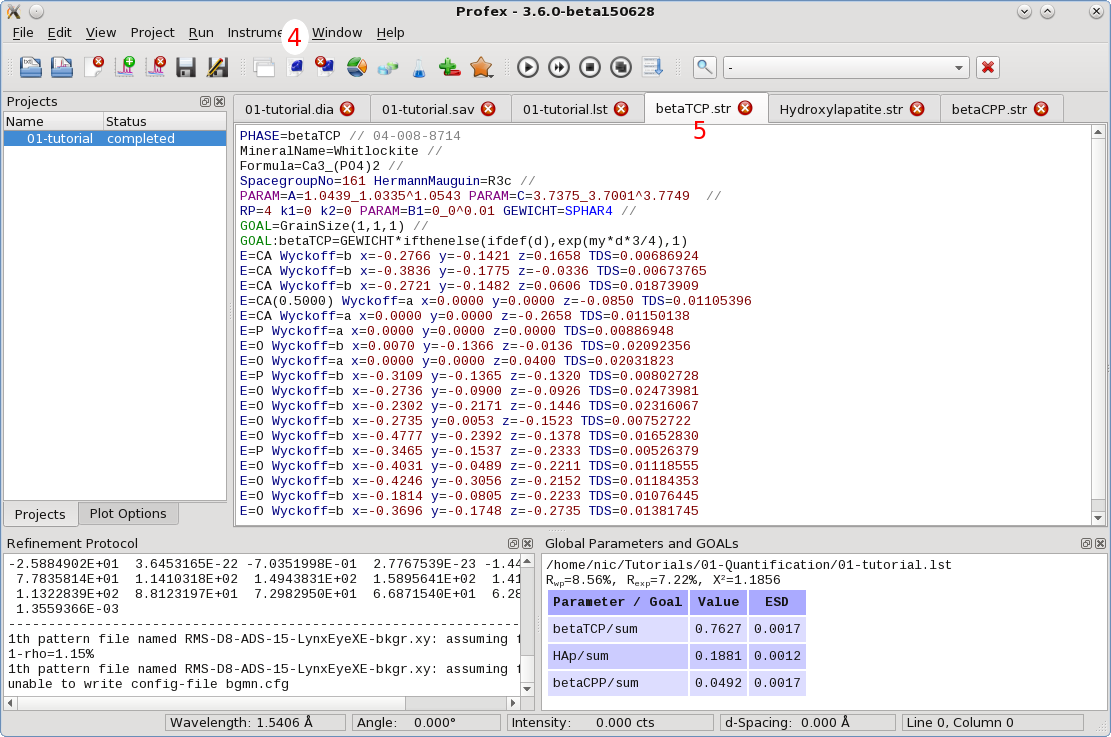Close the 01-tutorial.dia tab
1111x737 pixels.
(347, 108)
